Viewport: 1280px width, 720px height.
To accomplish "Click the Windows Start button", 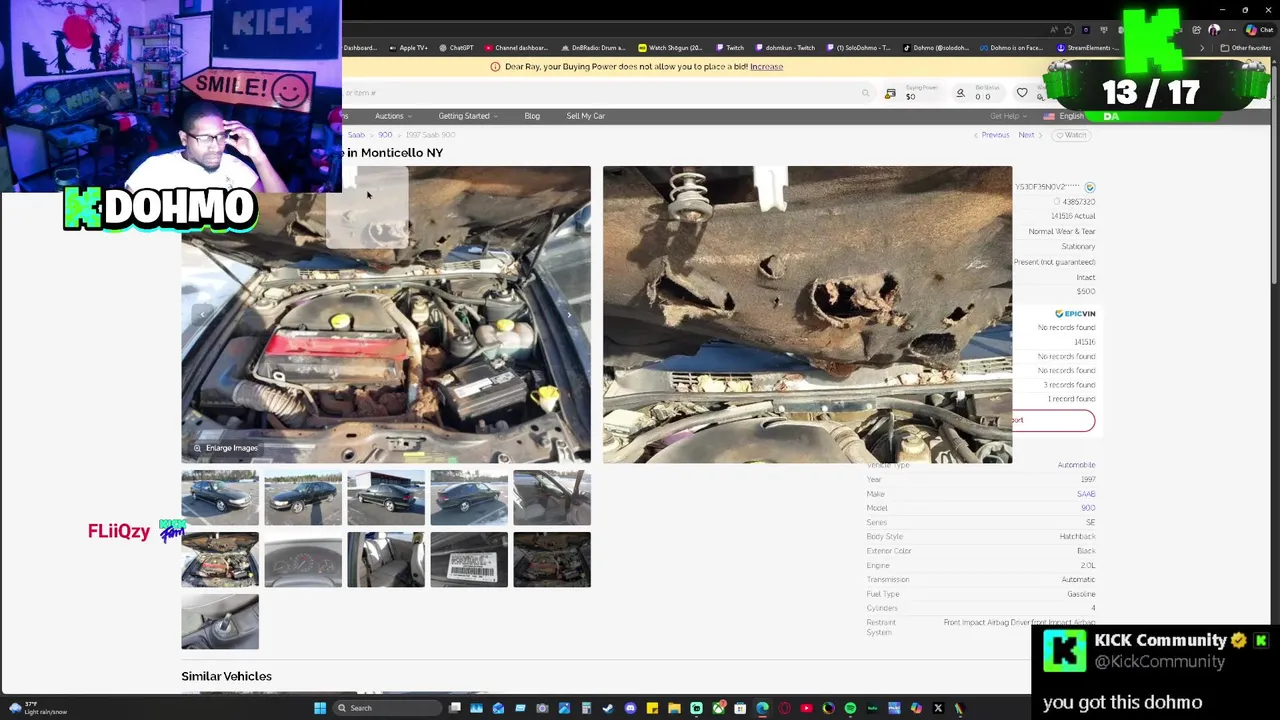I will click(320, 708).
